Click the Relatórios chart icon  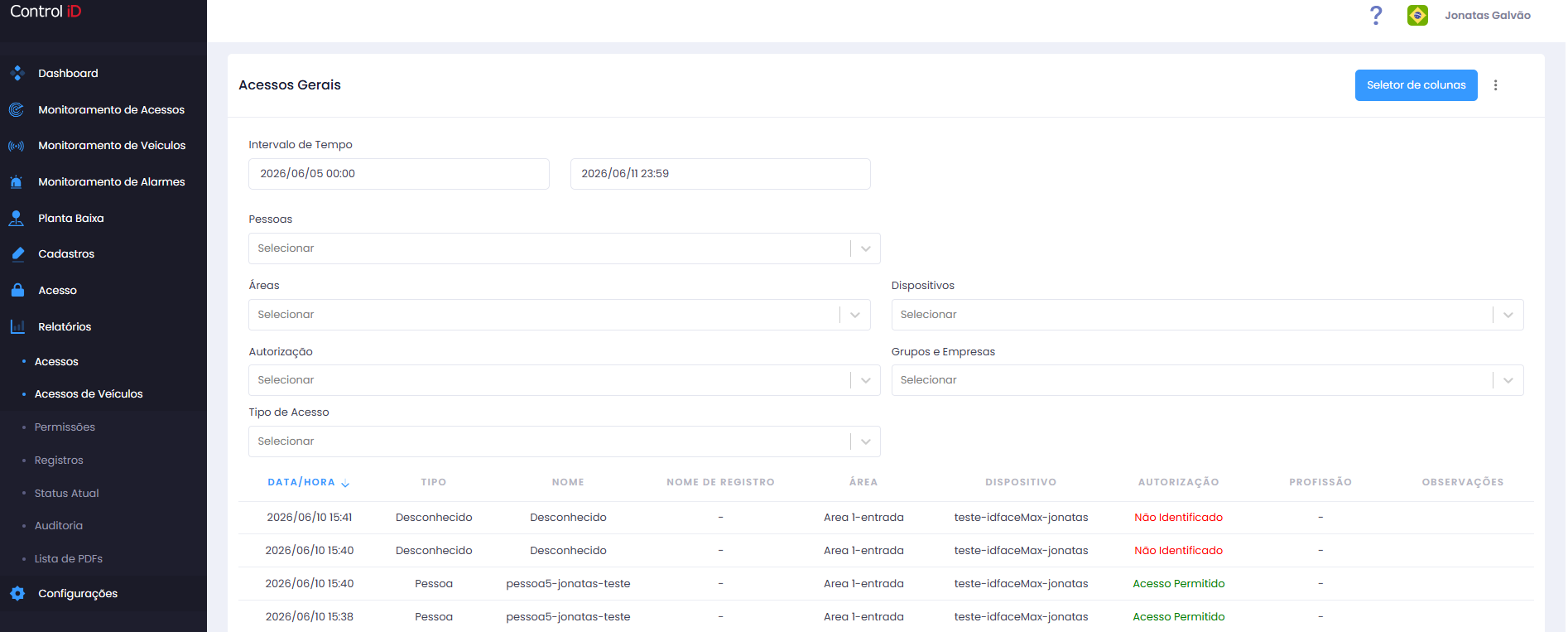[x=17, y=326]
